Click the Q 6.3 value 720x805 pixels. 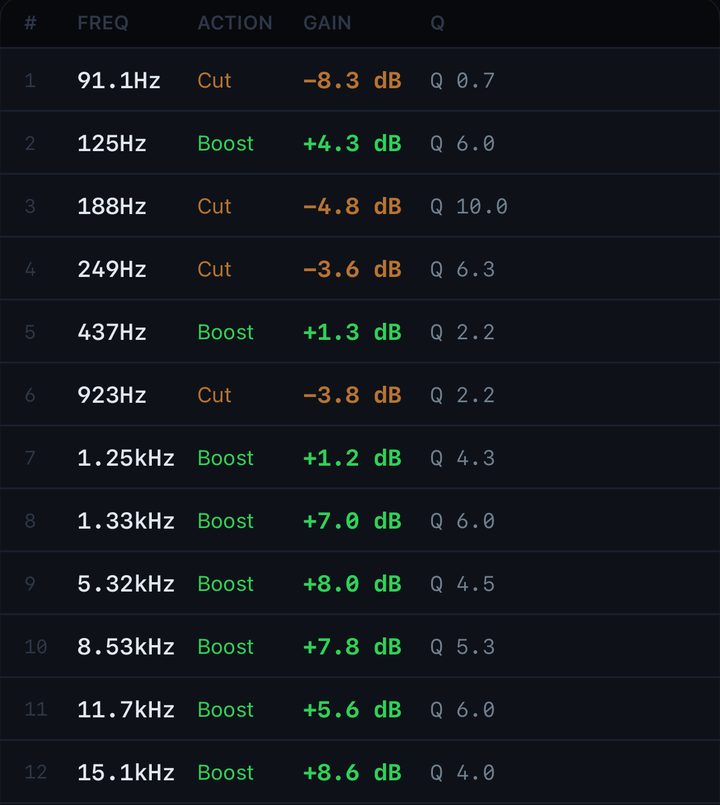click(463, 270)
